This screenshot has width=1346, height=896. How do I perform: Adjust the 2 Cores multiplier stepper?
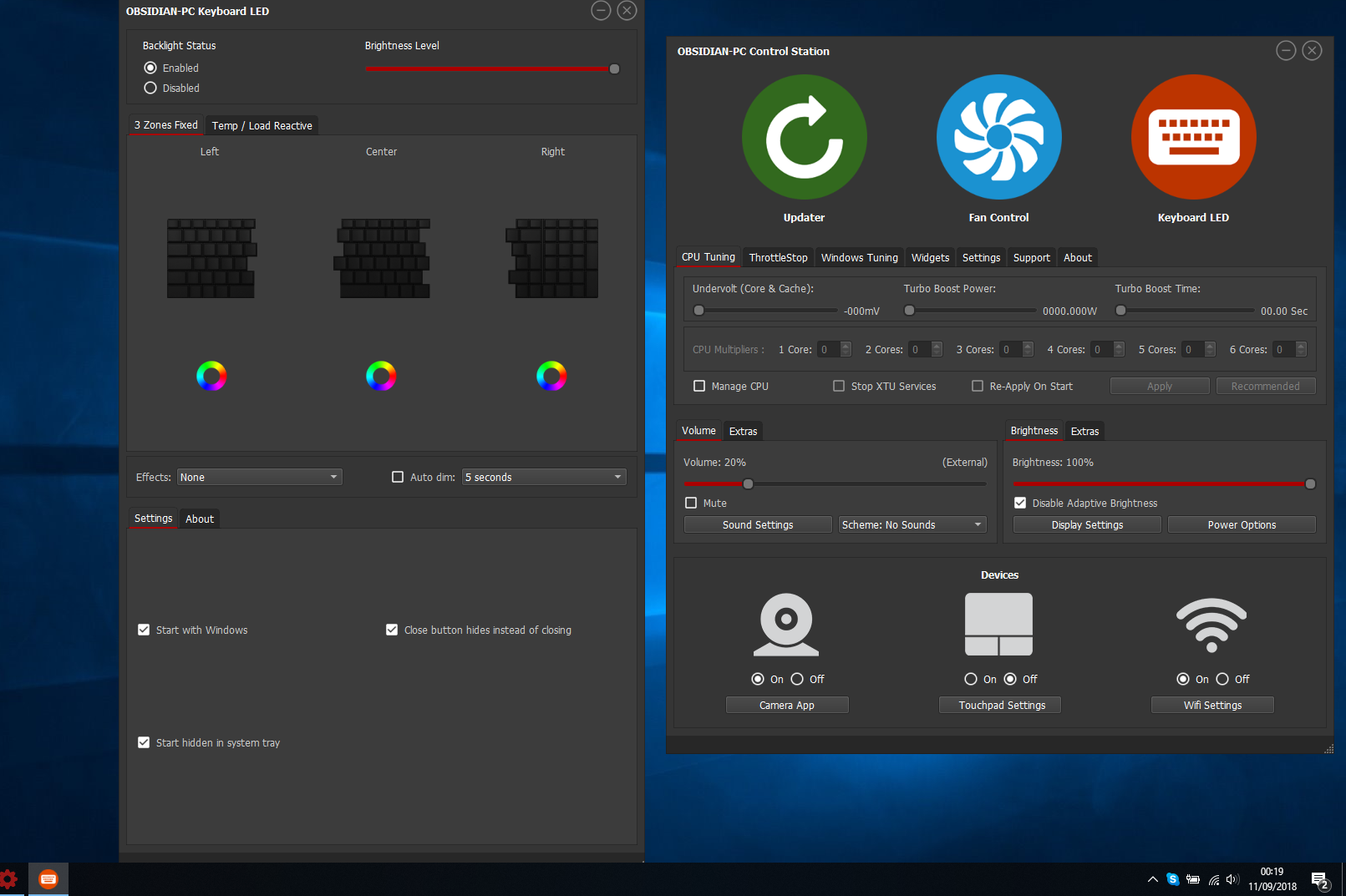click(937, 349)
